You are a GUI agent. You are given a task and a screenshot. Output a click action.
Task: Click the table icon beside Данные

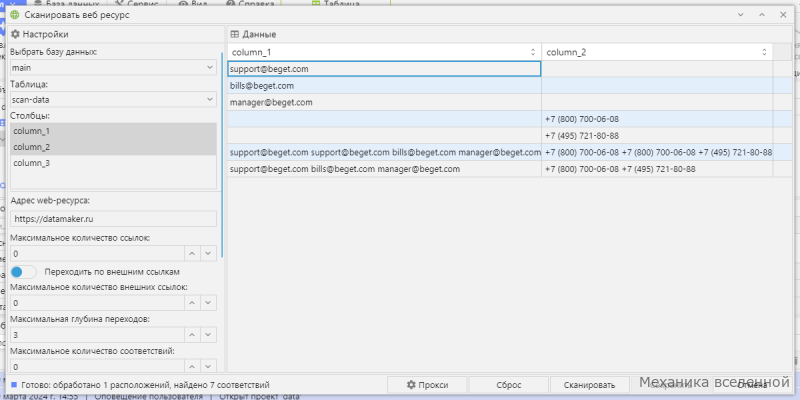point(235,34)
